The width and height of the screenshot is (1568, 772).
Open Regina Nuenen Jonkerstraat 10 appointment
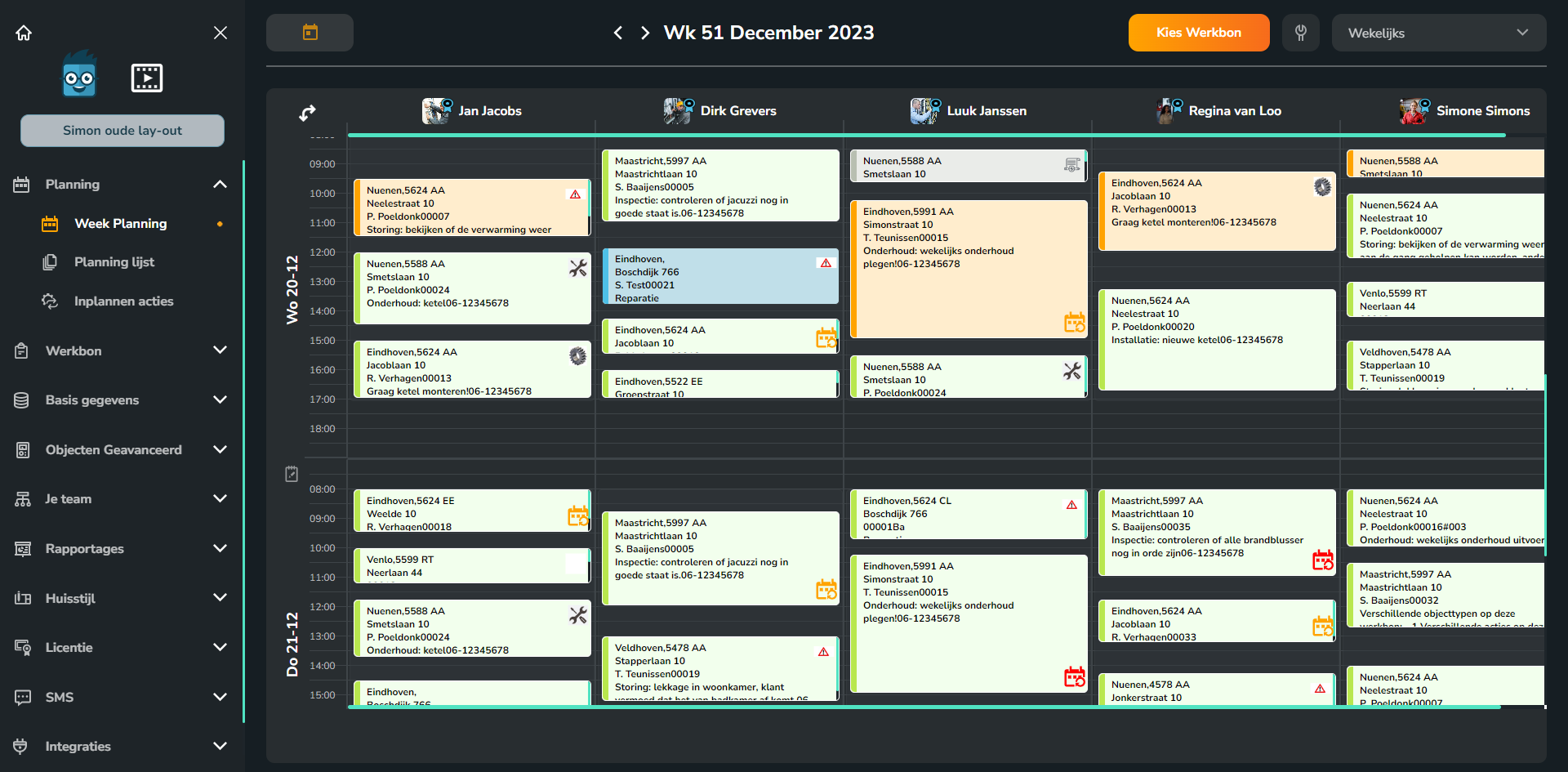click(1217, 689)
